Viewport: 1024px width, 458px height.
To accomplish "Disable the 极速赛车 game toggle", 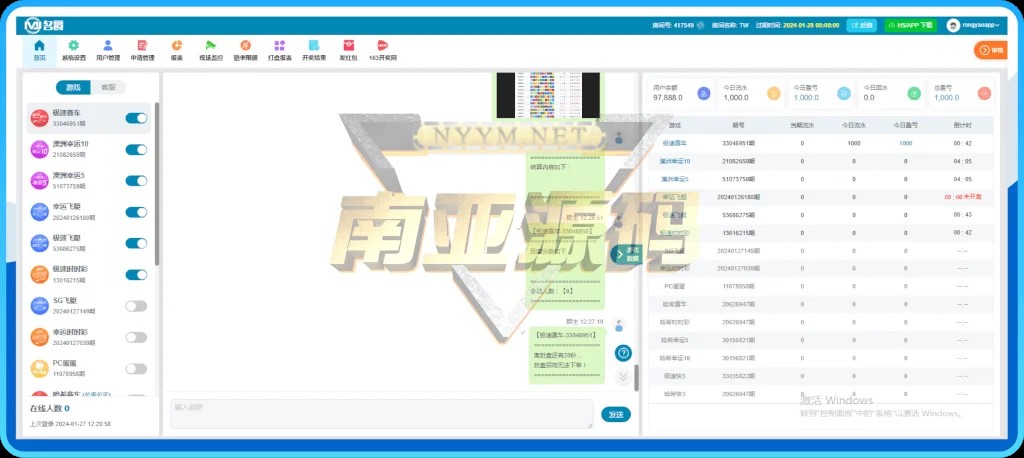I will [136, 118].
